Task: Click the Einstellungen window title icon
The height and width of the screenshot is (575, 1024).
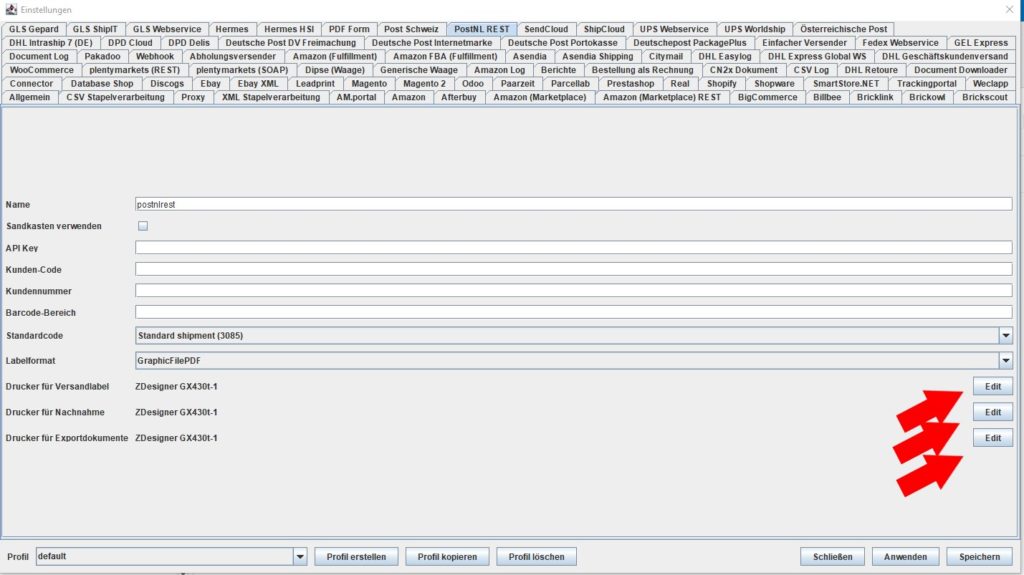Action: [x=11, y=9]
